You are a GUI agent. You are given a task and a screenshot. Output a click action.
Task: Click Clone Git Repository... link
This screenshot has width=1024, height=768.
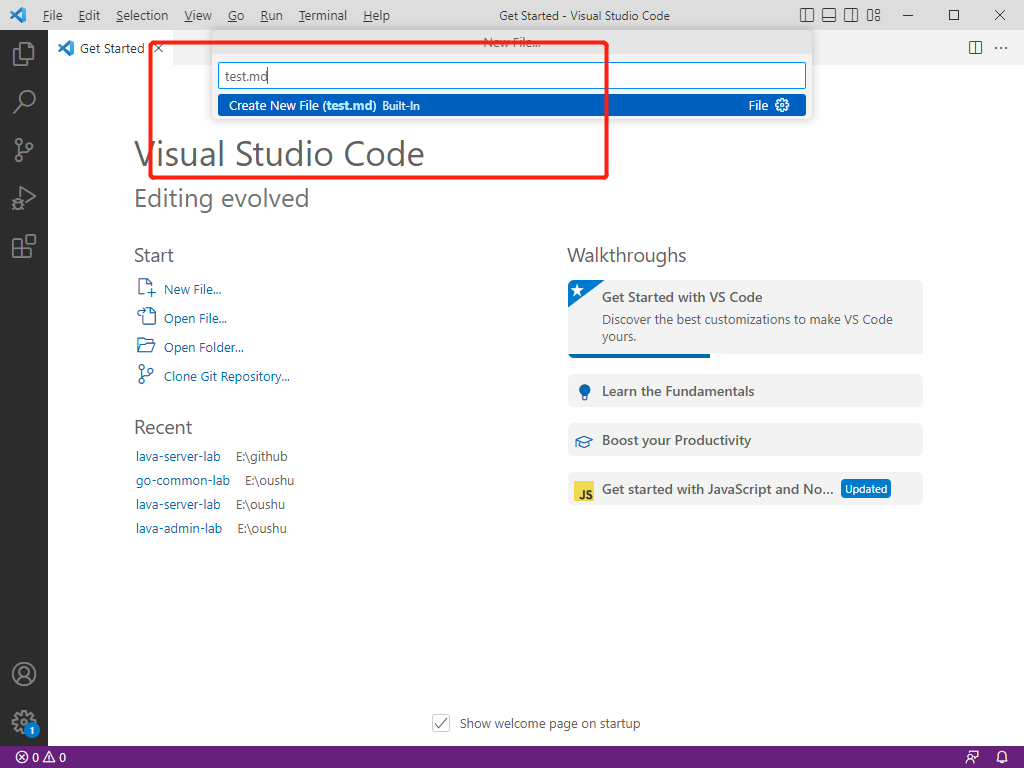click(x=227, y=376)
